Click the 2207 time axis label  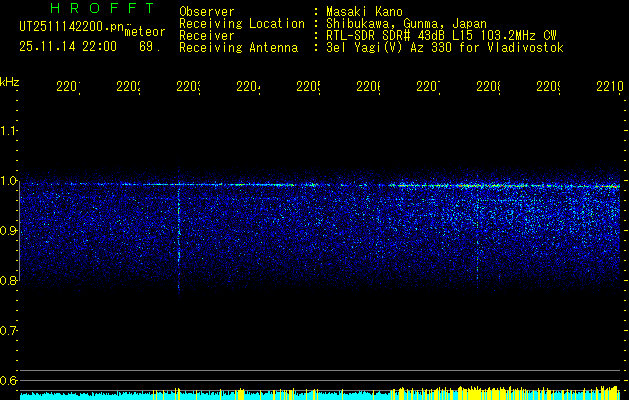click(x=428, y=87)
